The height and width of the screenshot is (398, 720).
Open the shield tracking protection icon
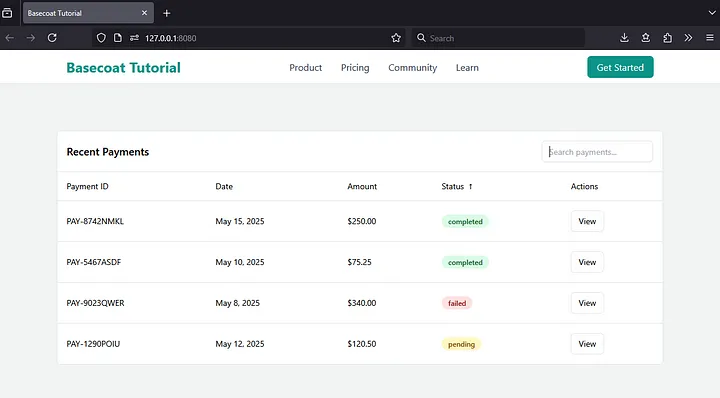click(x=101, y=38)
